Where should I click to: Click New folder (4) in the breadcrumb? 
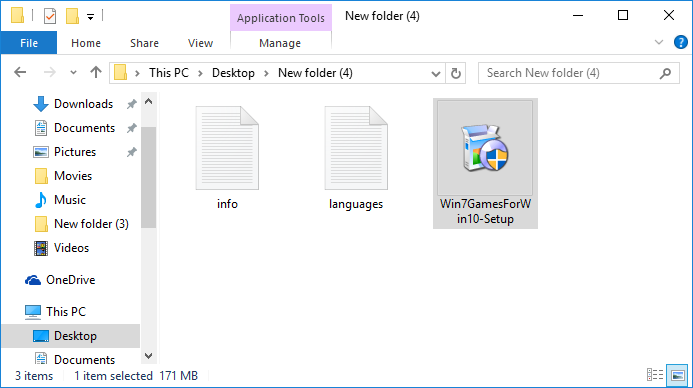pos(315,73)
